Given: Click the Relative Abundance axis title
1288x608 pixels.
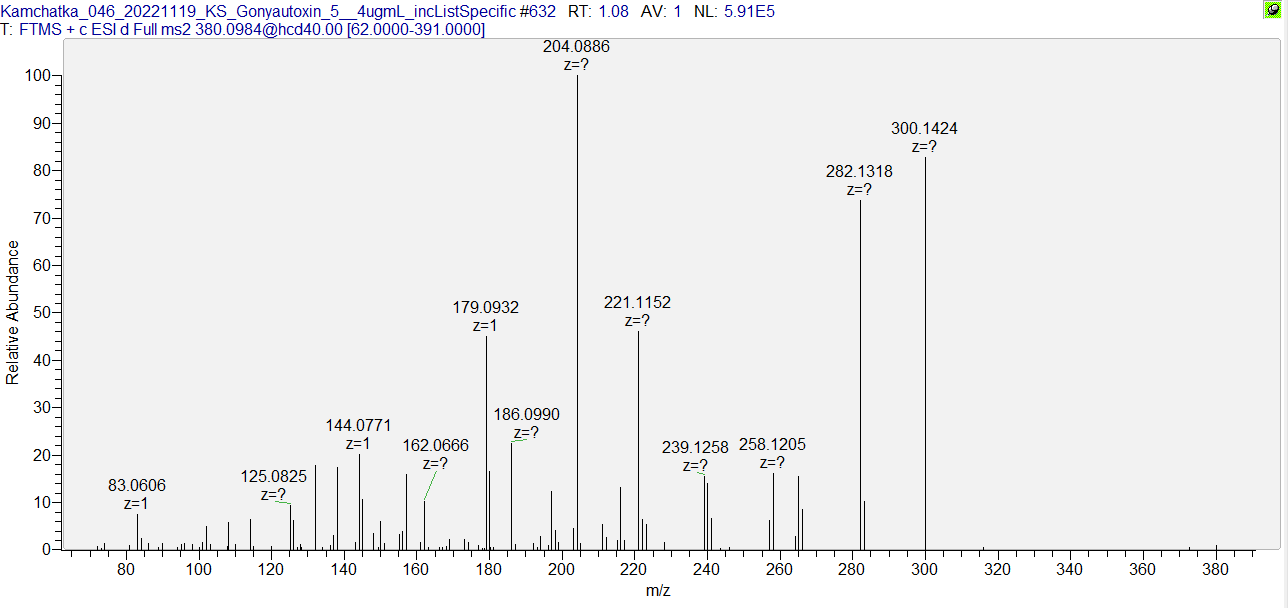Looking at the screenshot, I should [13, 312].
